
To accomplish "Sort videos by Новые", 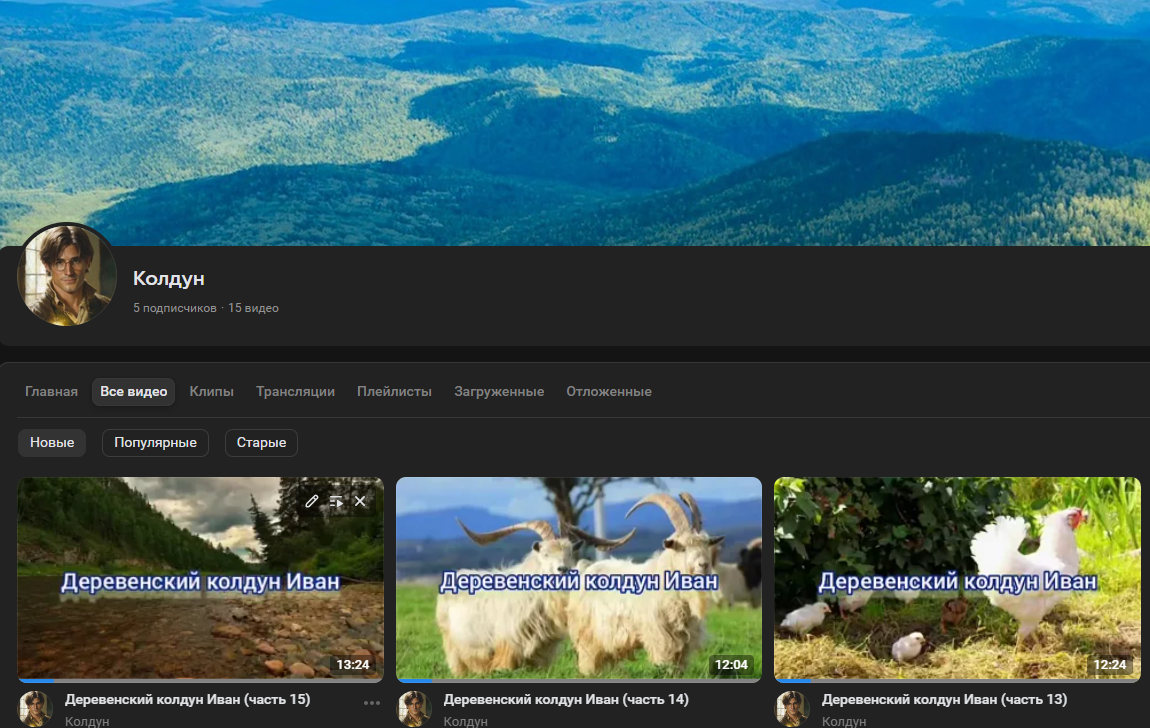I will [x=52, y=443].
